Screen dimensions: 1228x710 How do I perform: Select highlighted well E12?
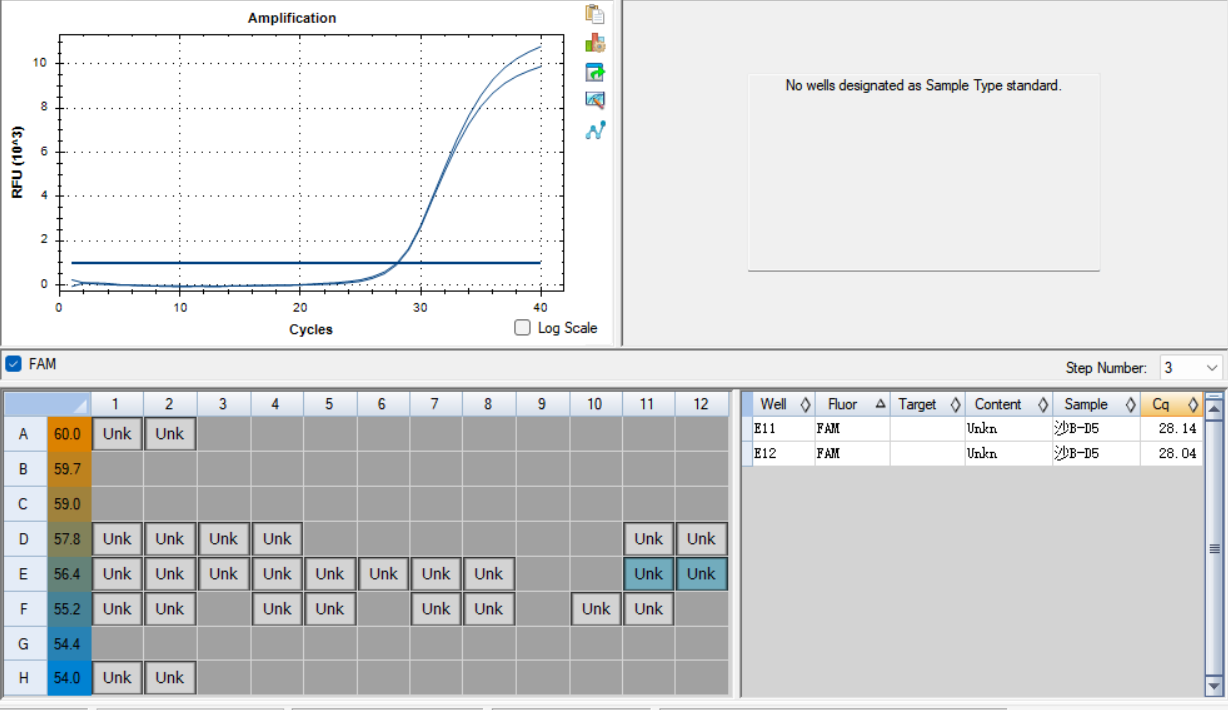pyautogui.click(x=701, y=574)
